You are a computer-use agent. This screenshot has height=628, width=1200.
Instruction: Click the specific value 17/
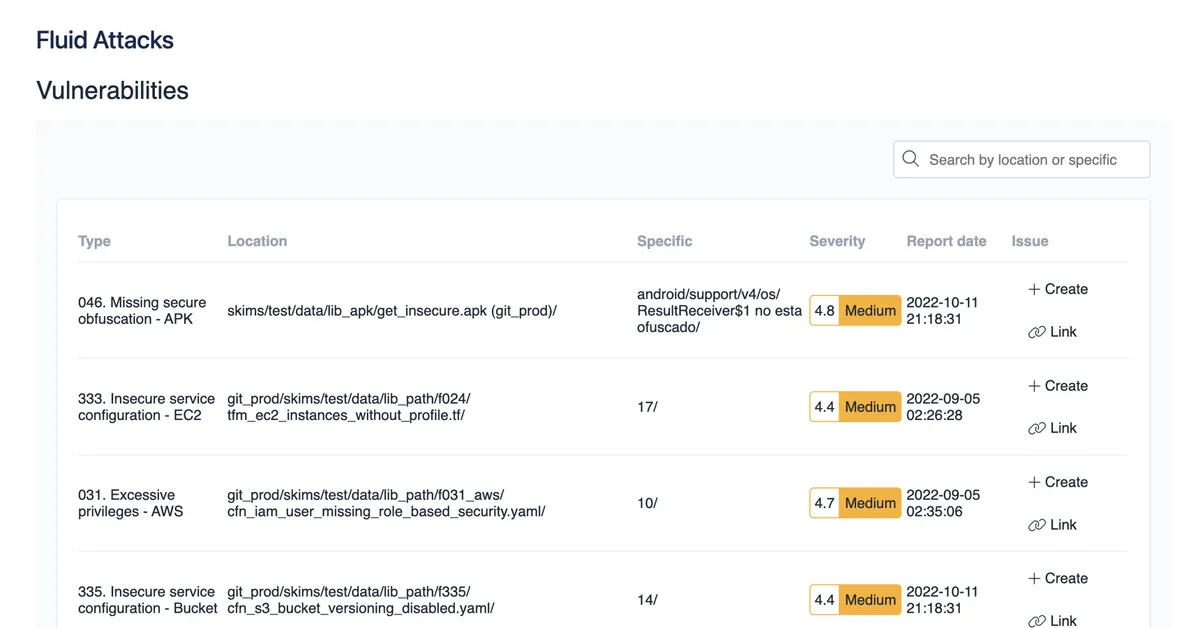[x=647, y=407]
